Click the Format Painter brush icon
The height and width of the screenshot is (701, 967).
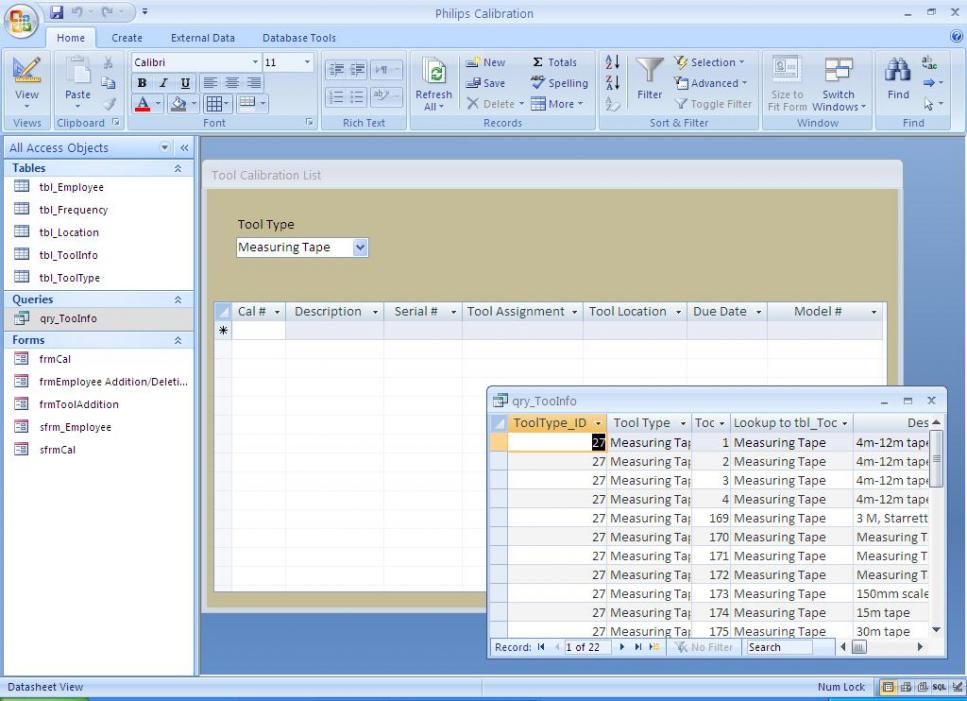(109, 104)
